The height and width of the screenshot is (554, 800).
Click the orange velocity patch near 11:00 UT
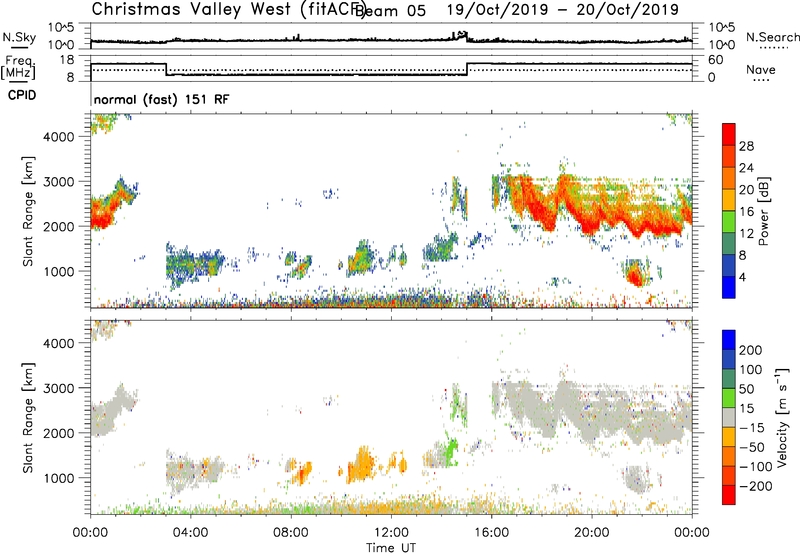click(362, 465)
